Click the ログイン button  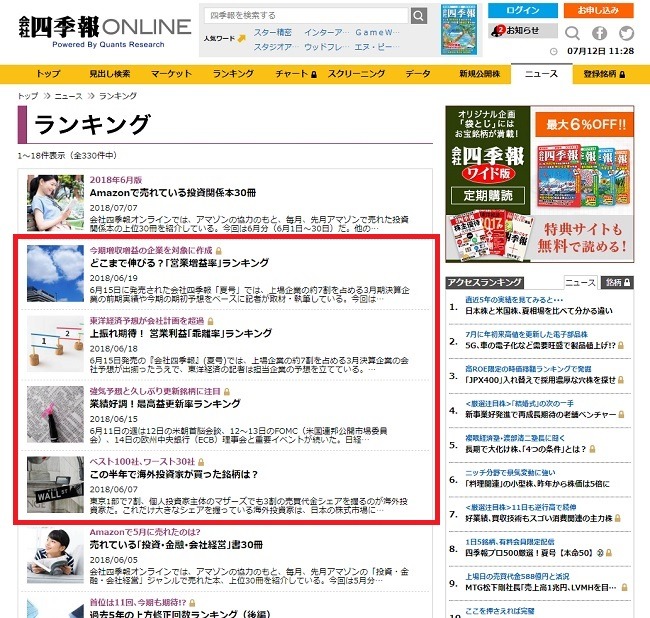pyautogui.click(x=522, y=10)
